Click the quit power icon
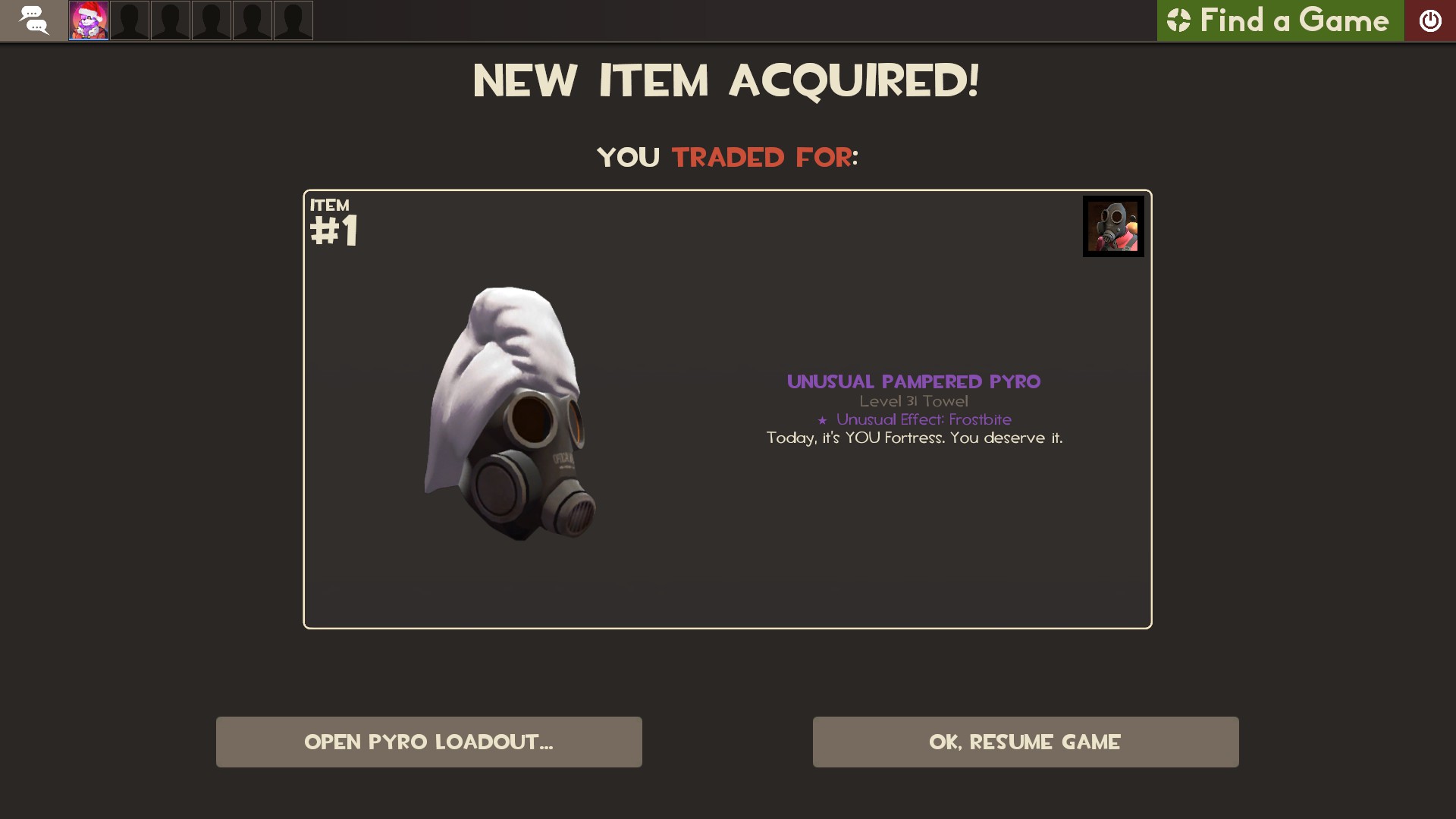The width and height of the screenshot is (1456, 819). [1430, 20]
